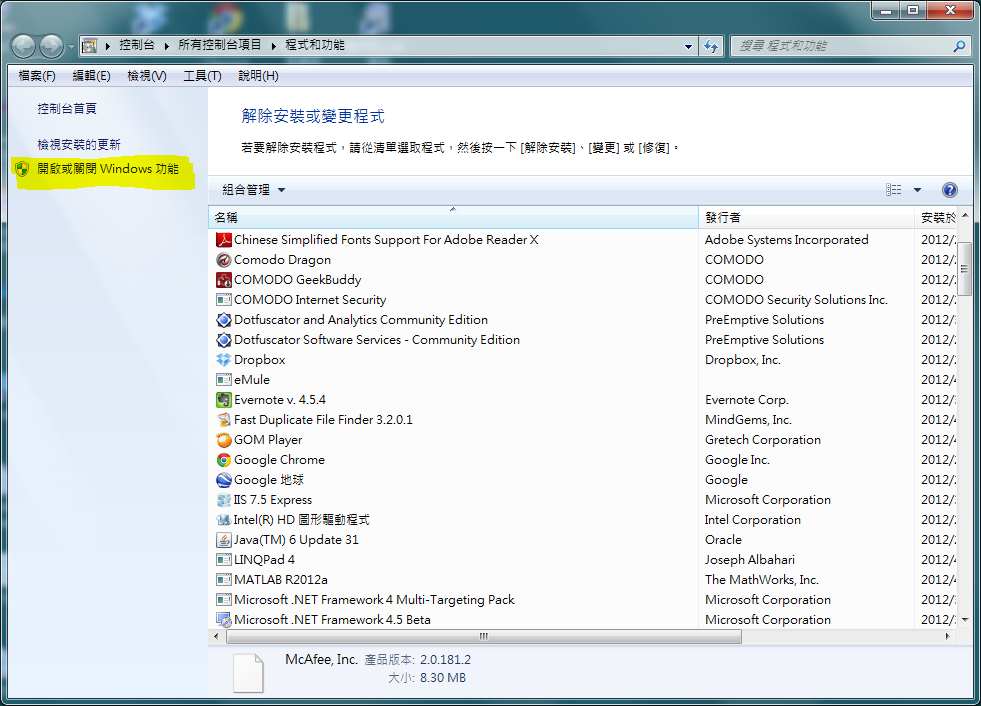Viewport: 981px width, 706px height.
Task: Select MATLAB R2012a entry
Action: [281, 580]
